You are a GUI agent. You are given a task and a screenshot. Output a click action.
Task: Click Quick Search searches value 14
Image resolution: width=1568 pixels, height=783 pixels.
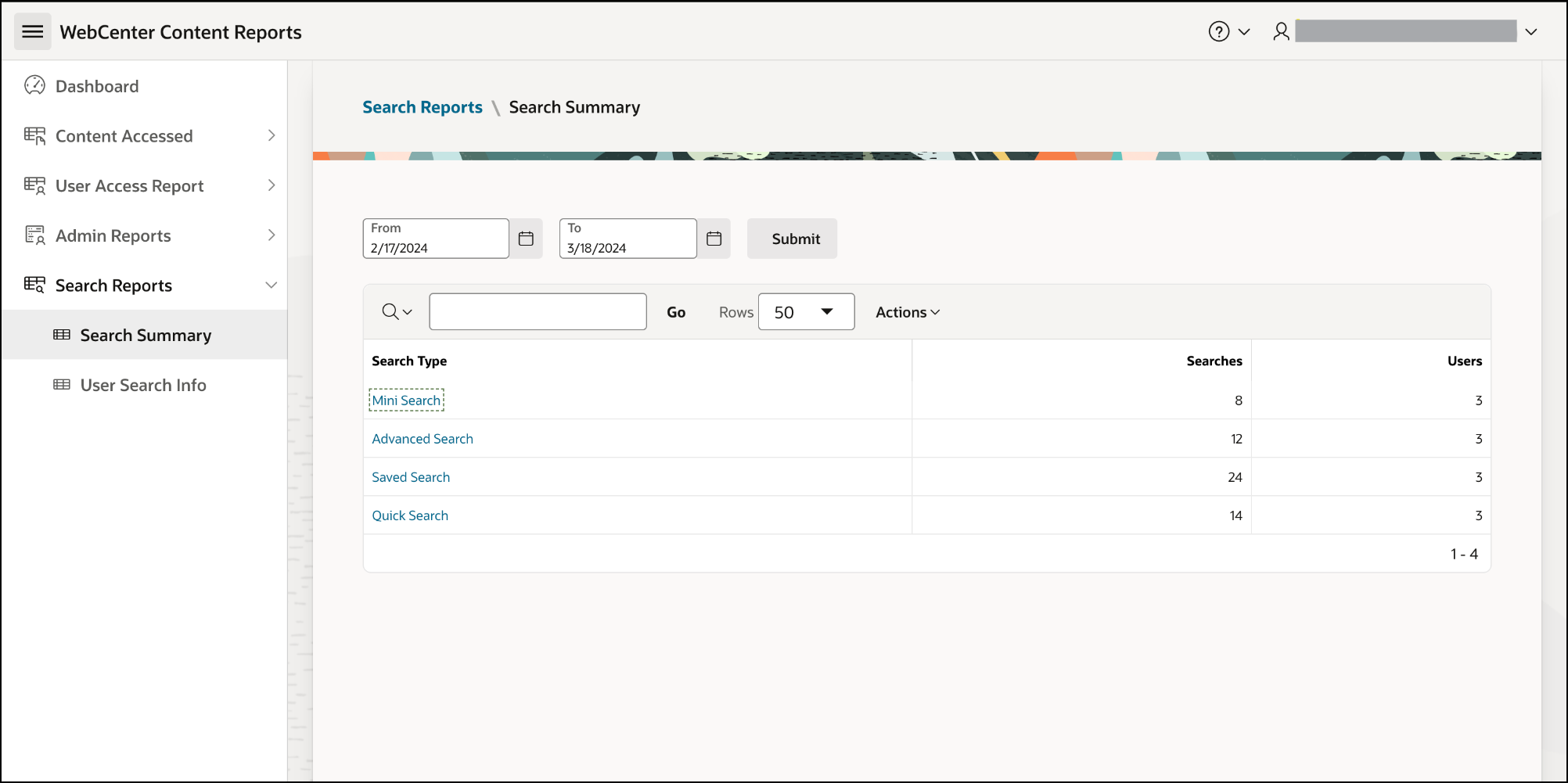coord(1236,515)
